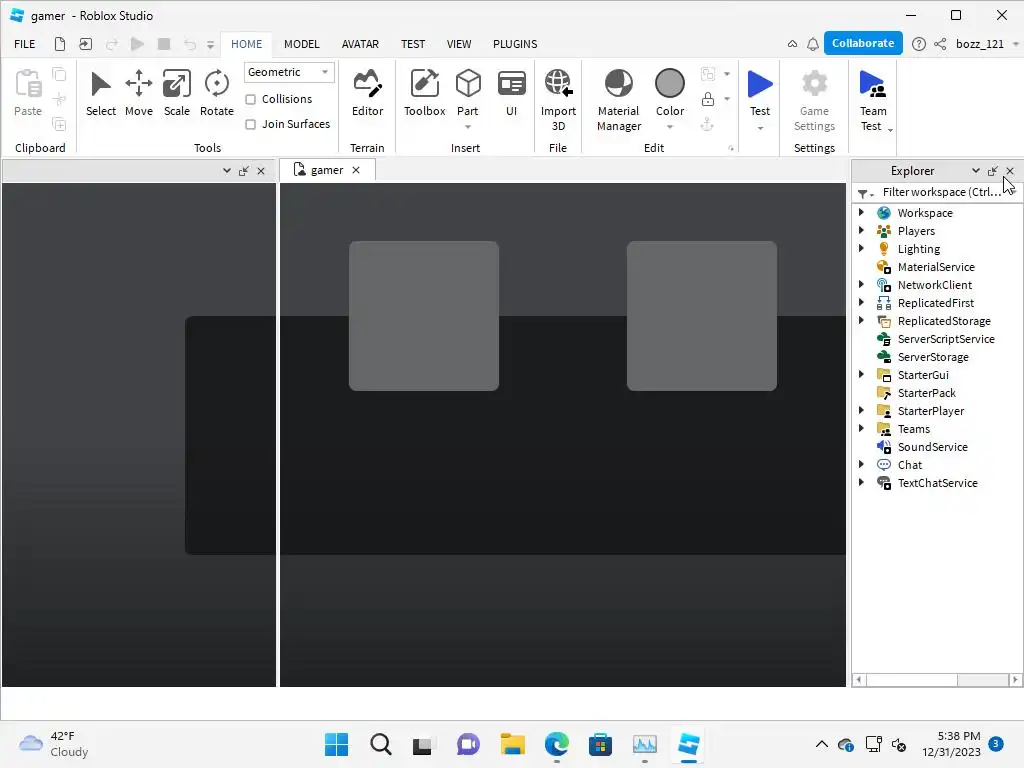The image size is (1024, 768).
Task: Click the notifications bell icon
Action: (x=812, y=44)
